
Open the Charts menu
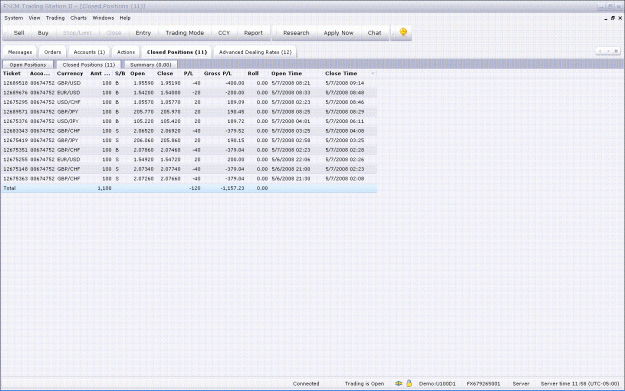coord(78,18)
